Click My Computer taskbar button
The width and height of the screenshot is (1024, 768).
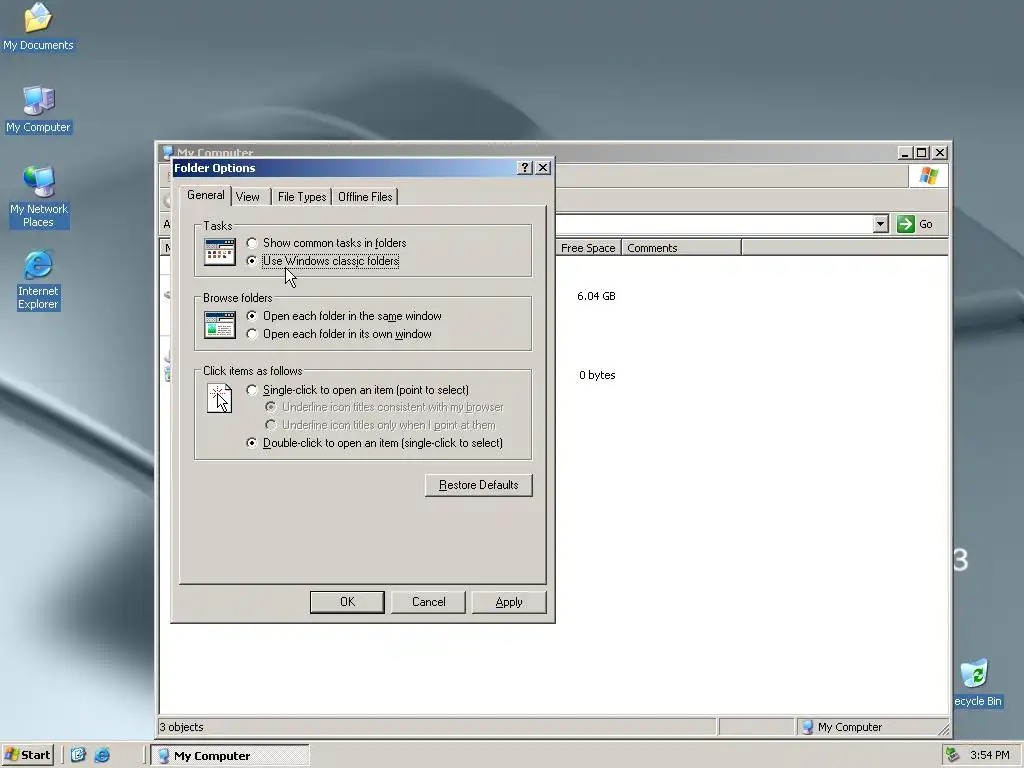[x=230, y=756]
